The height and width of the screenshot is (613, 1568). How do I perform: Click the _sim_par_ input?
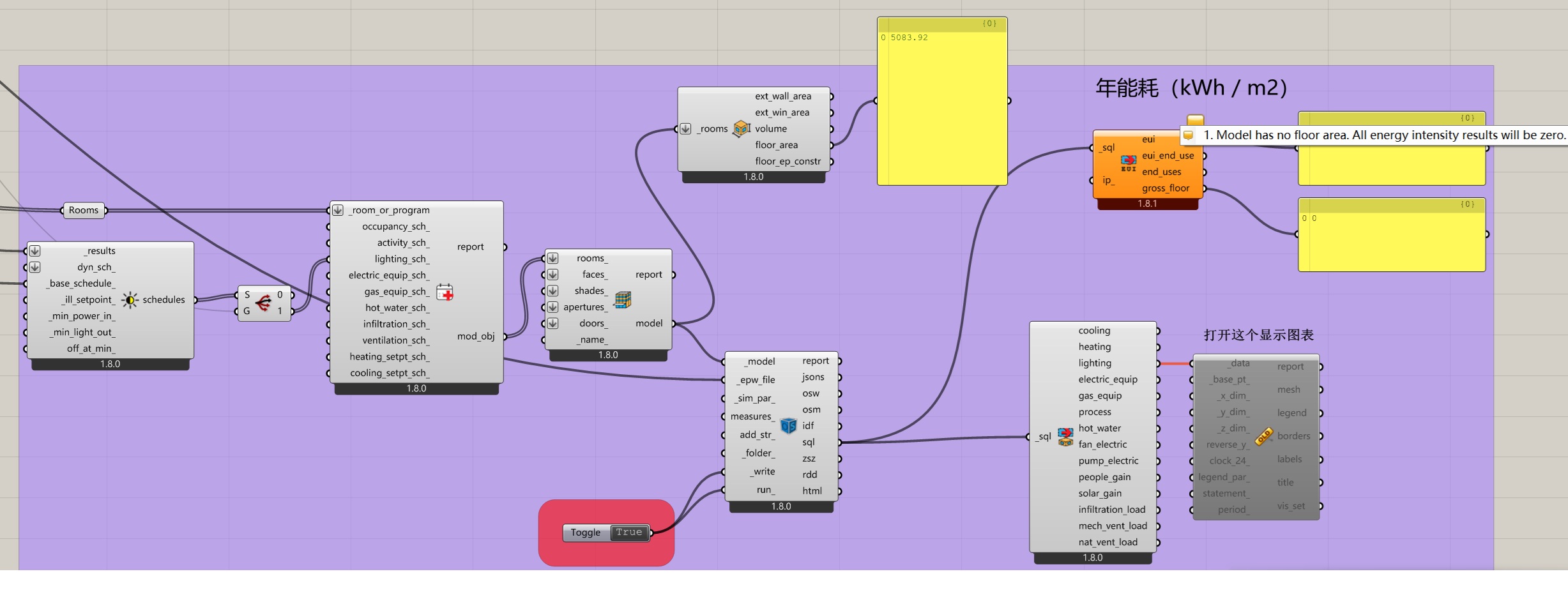point(755,398)
